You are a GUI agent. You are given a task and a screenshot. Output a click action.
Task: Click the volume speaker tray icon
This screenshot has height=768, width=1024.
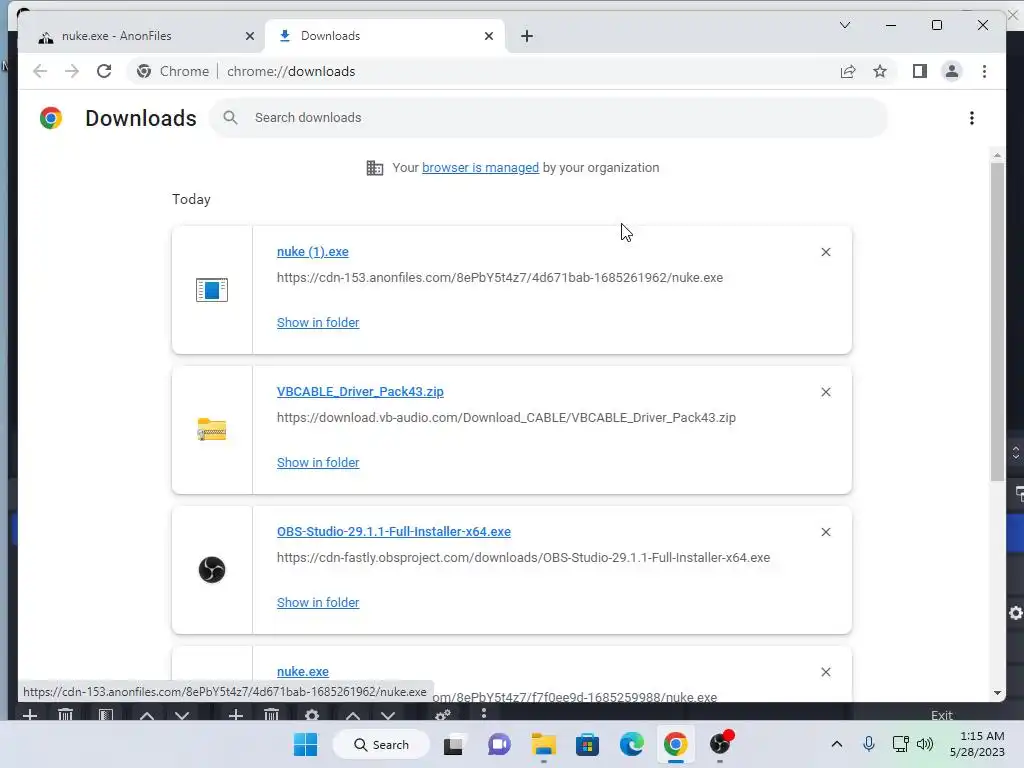pyautogui.click(x=925, y=744)
